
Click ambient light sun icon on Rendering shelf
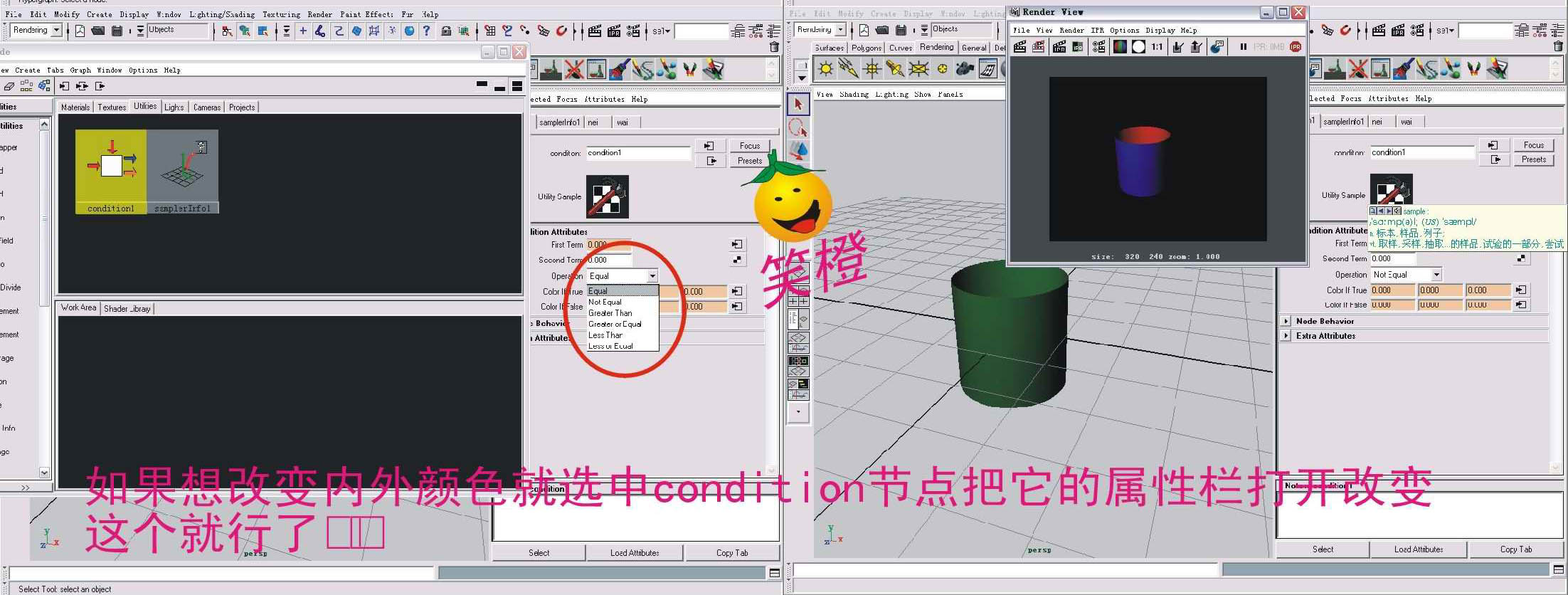point(825,68)
